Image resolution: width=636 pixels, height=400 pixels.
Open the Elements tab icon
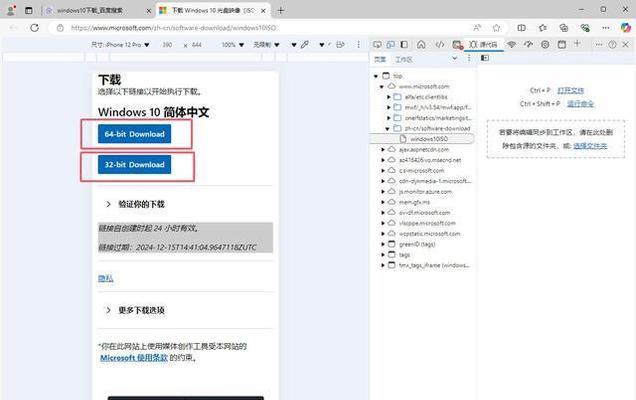tap(440, 45)
